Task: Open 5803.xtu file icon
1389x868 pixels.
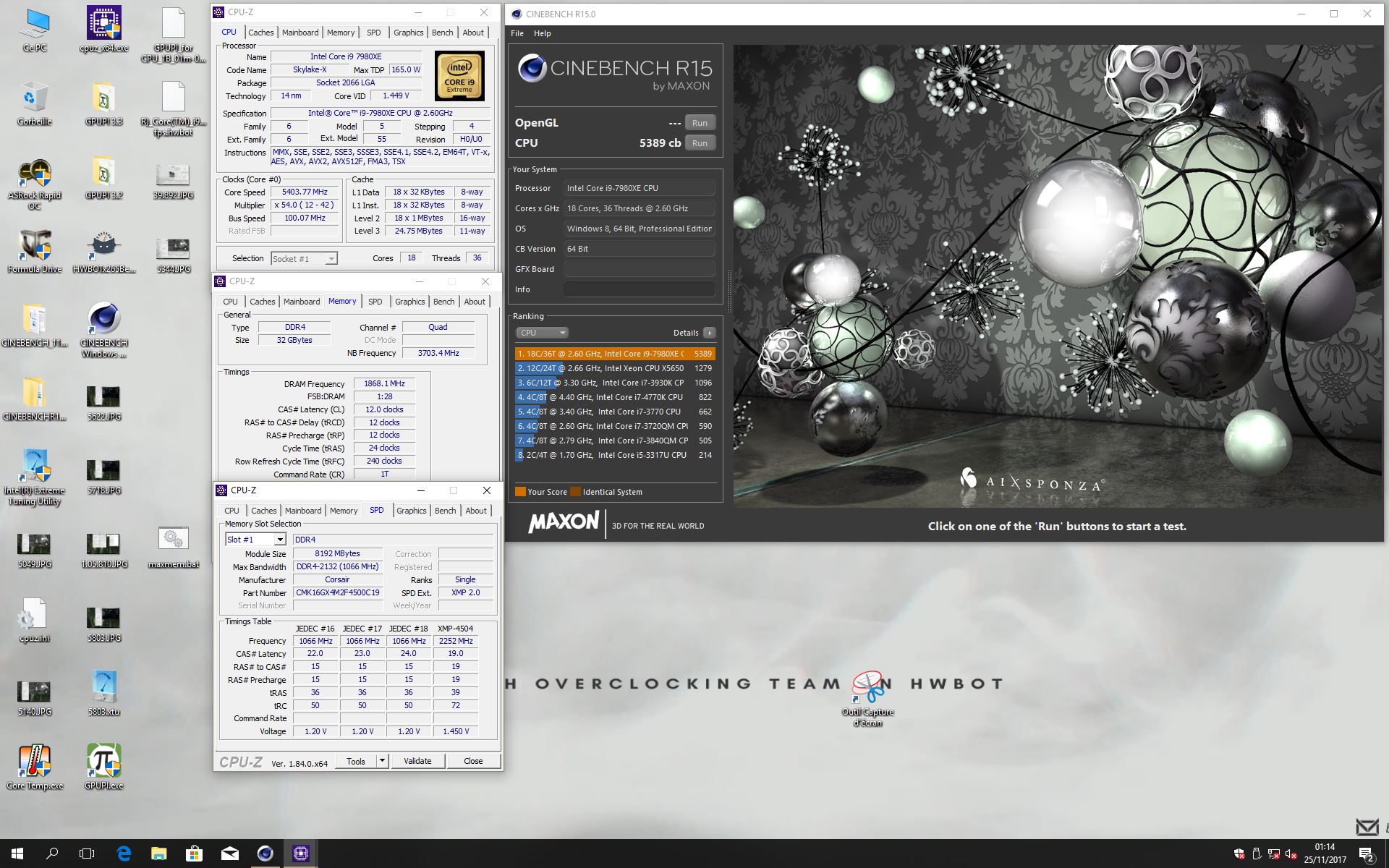Action: (104, 693)
